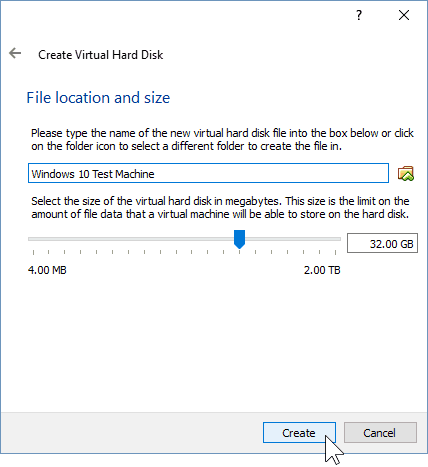This screenshot has width=428, height=467.
Task: Close the Create Virtual Hard Disk dialog
Action: [404, 15]
